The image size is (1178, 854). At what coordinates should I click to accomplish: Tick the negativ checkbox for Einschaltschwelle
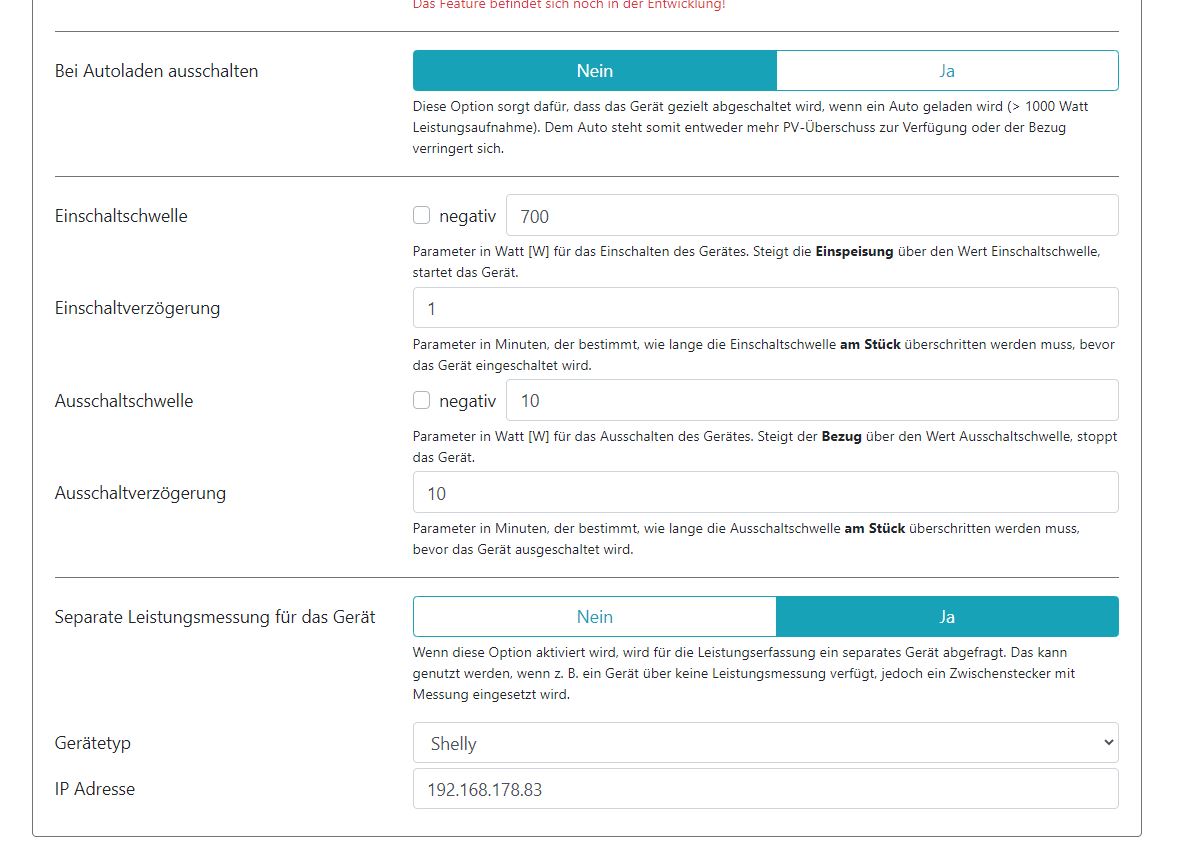(x=422, y=215)
